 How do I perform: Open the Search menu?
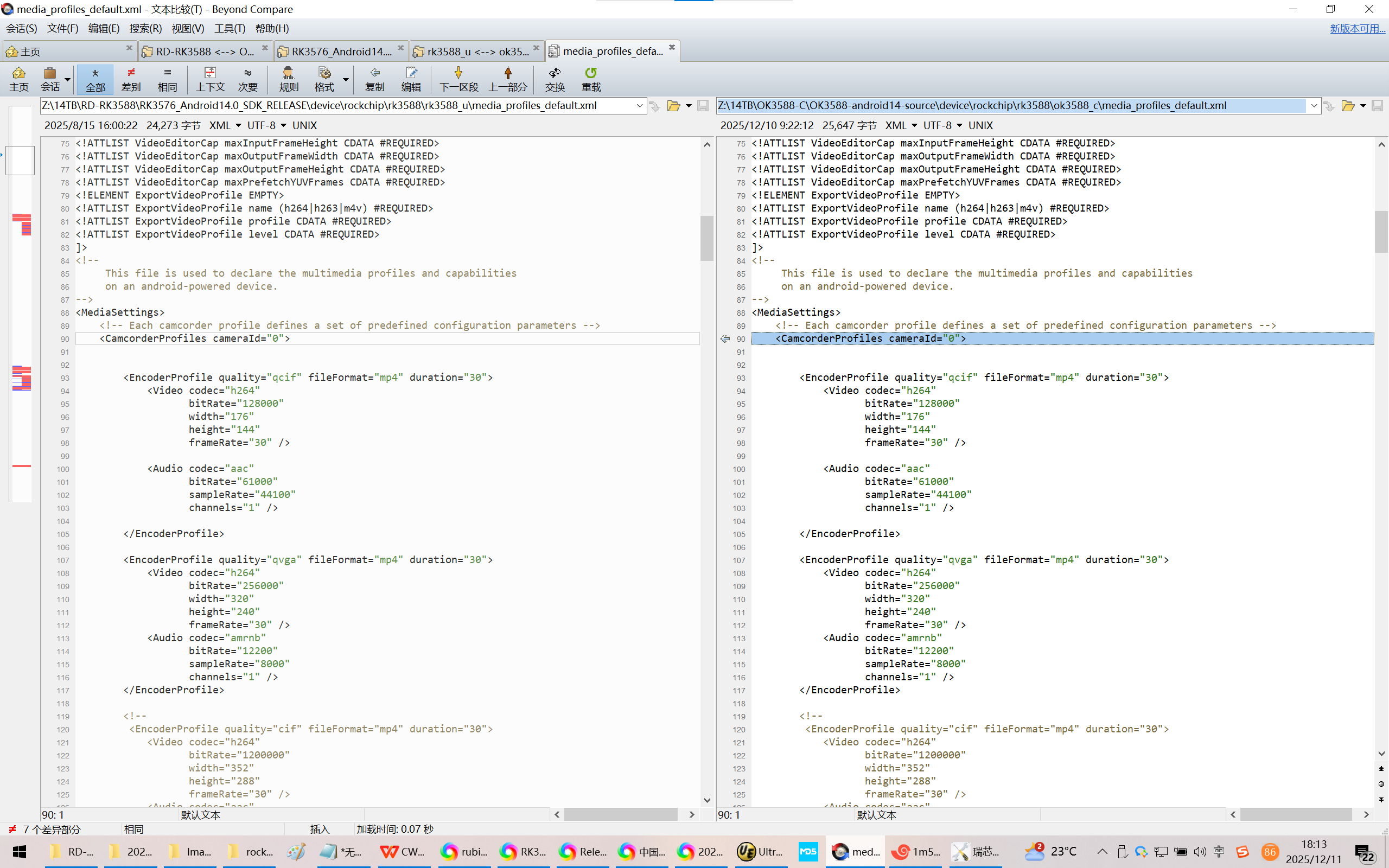[x=145, y=28]
